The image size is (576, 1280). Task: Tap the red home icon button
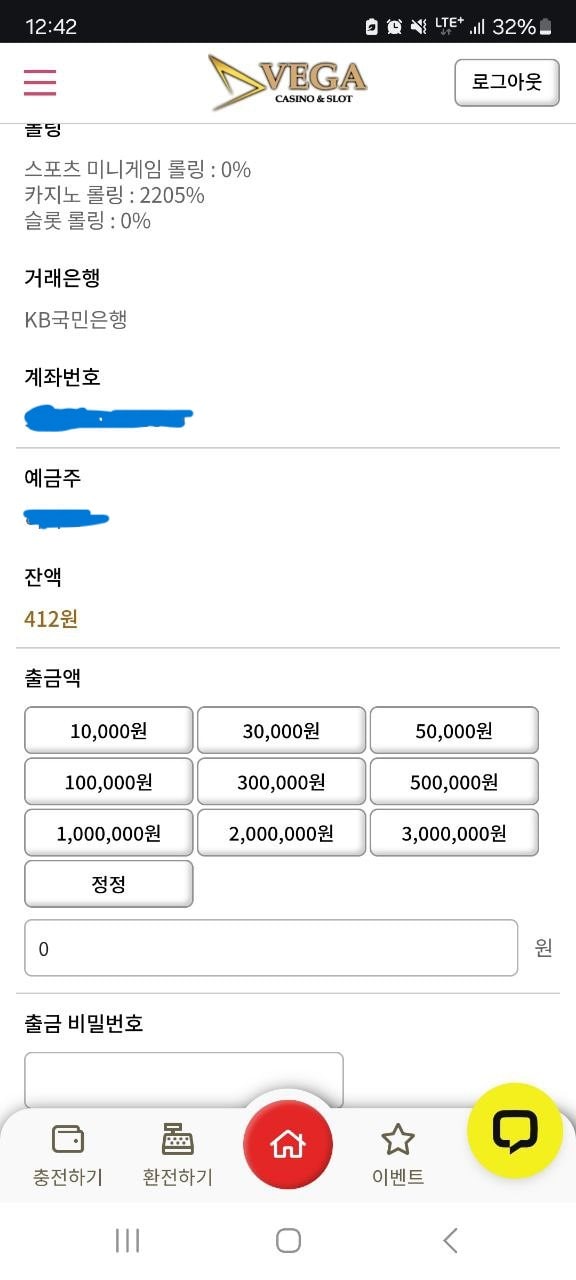pyautogui.click(x=288, y=1143)
